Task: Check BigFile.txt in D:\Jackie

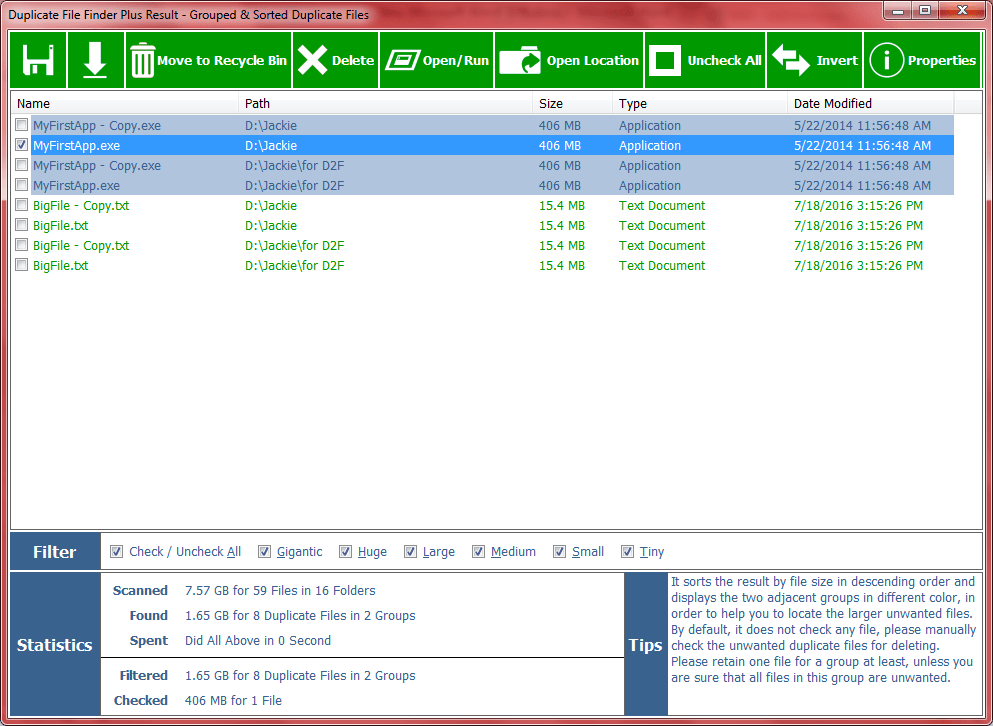Action: 22,225
